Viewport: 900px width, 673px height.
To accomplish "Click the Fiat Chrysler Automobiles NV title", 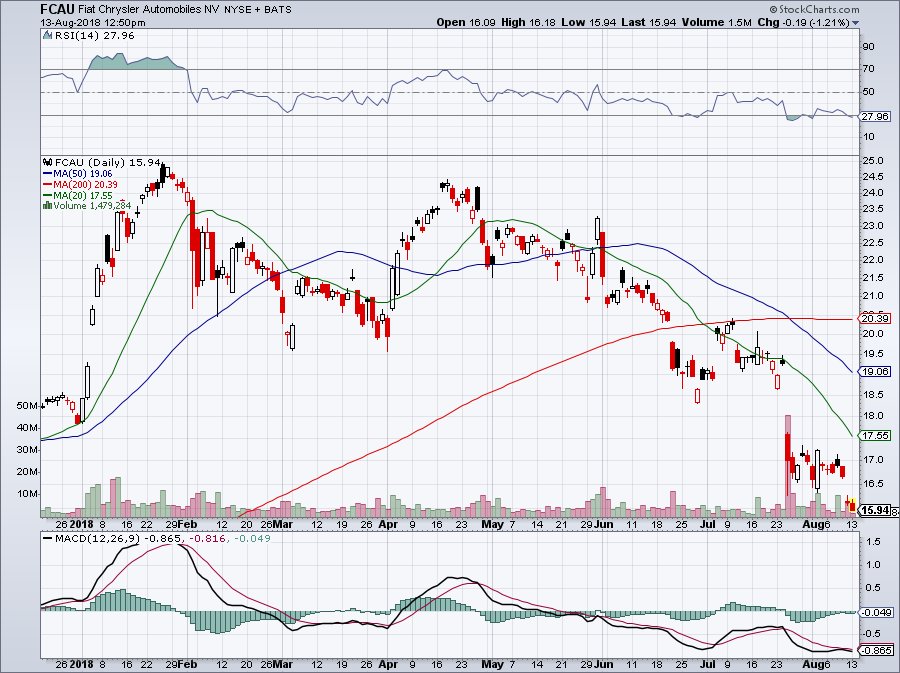I will pos(148,10).
